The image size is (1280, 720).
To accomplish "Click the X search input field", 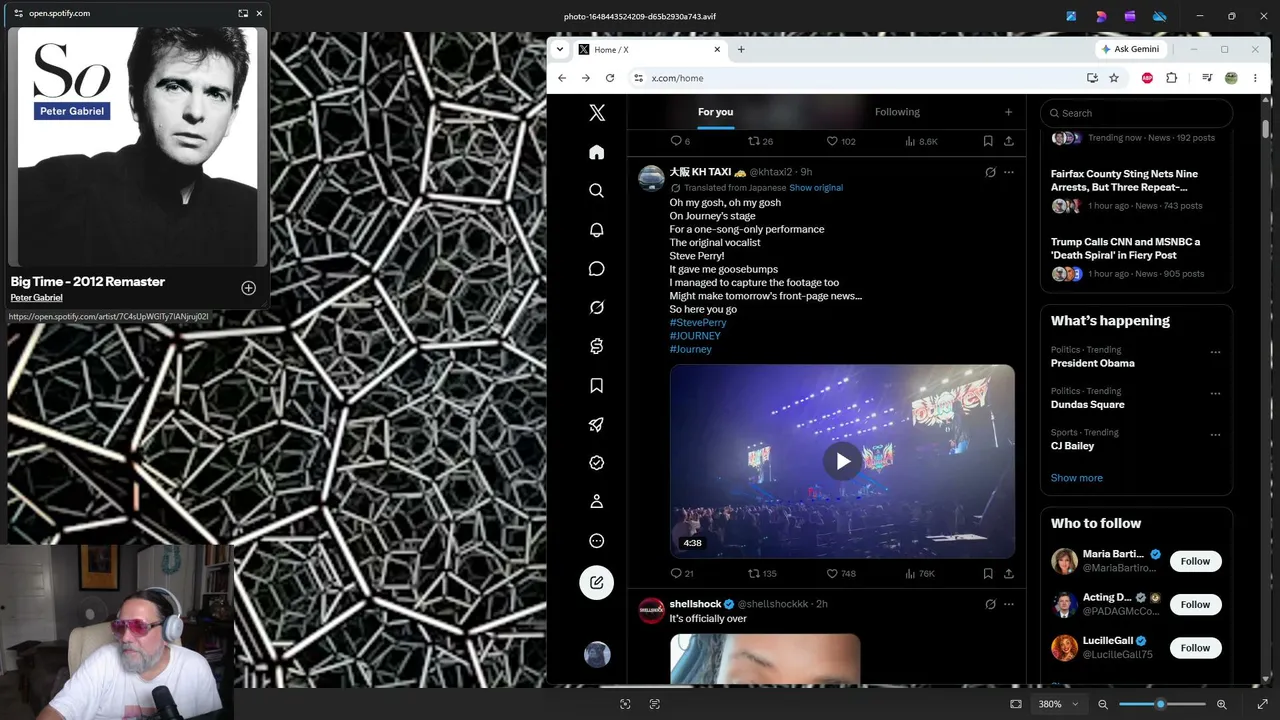I will [x=1137, y=113].
